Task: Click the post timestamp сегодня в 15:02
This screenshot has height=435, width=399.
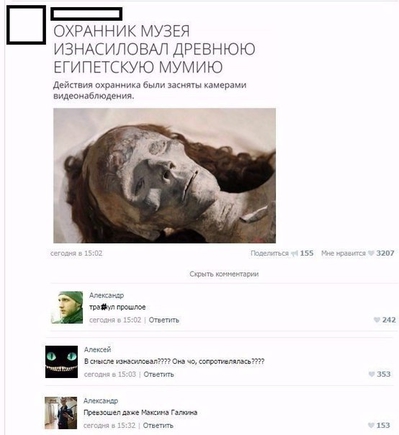Action: 76,253
